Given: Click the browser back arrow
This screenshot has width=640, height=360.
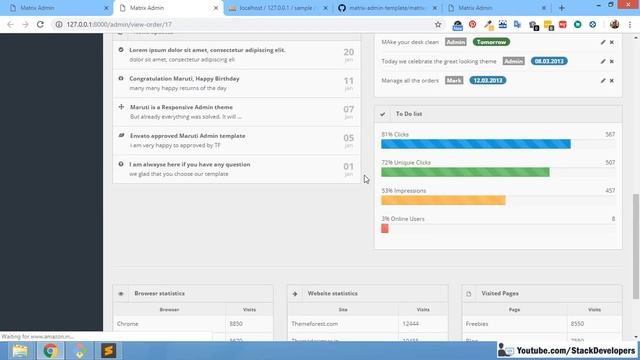Looking at the screenshot, I should [x=10, y=24].
